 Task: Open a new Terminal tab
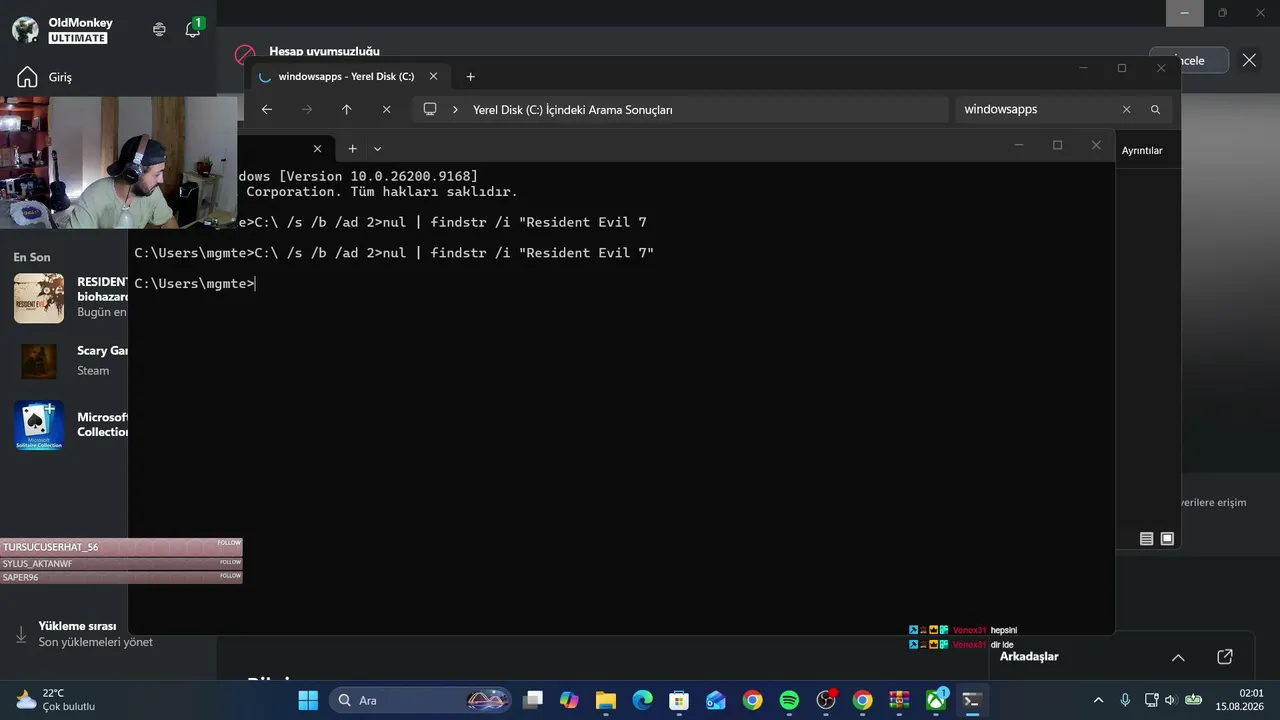click(352, 148)
